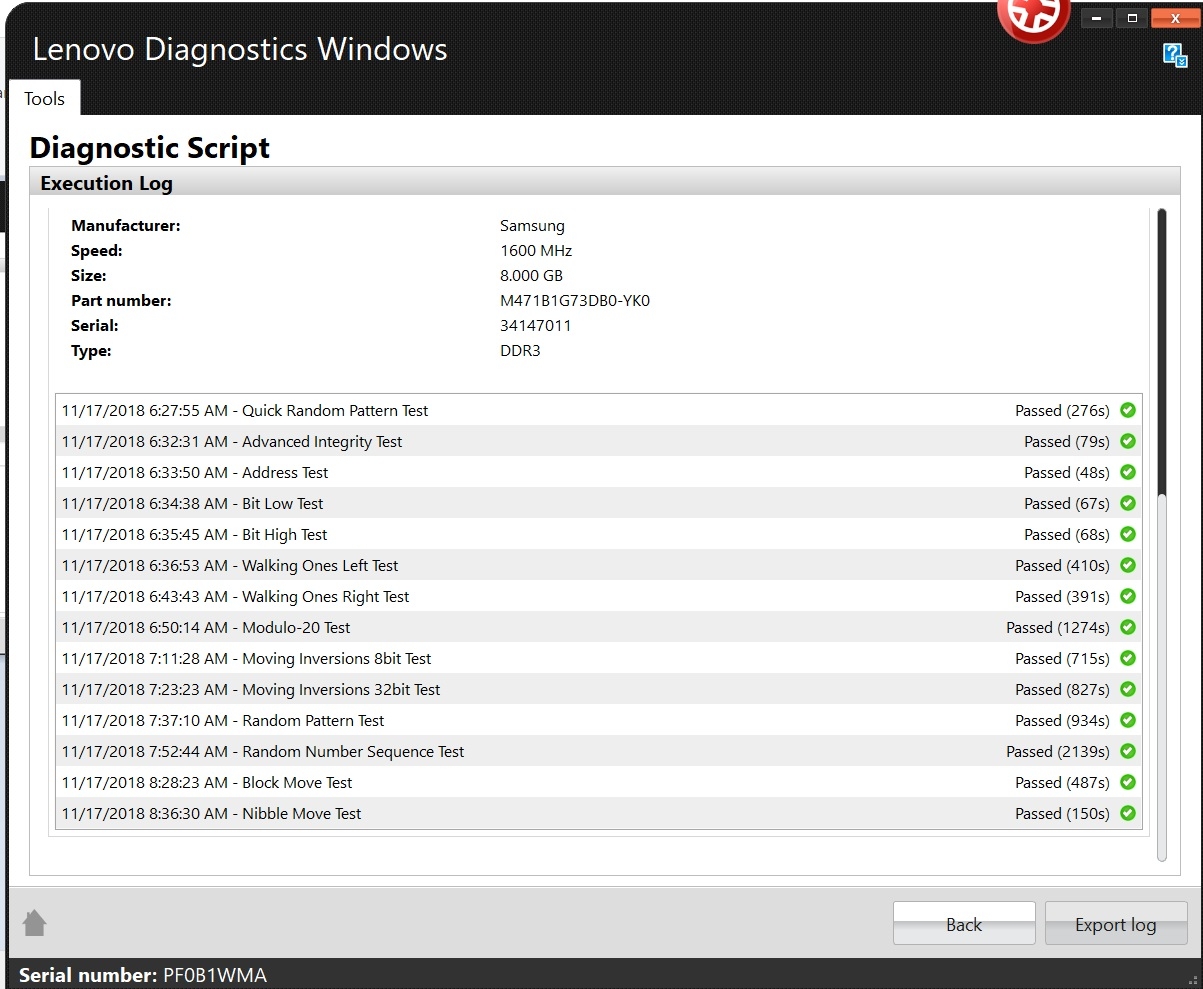This screenshot has width=1203, height=989.
Task: Click the manufacturer value Samsung
Action: [532, 226]
